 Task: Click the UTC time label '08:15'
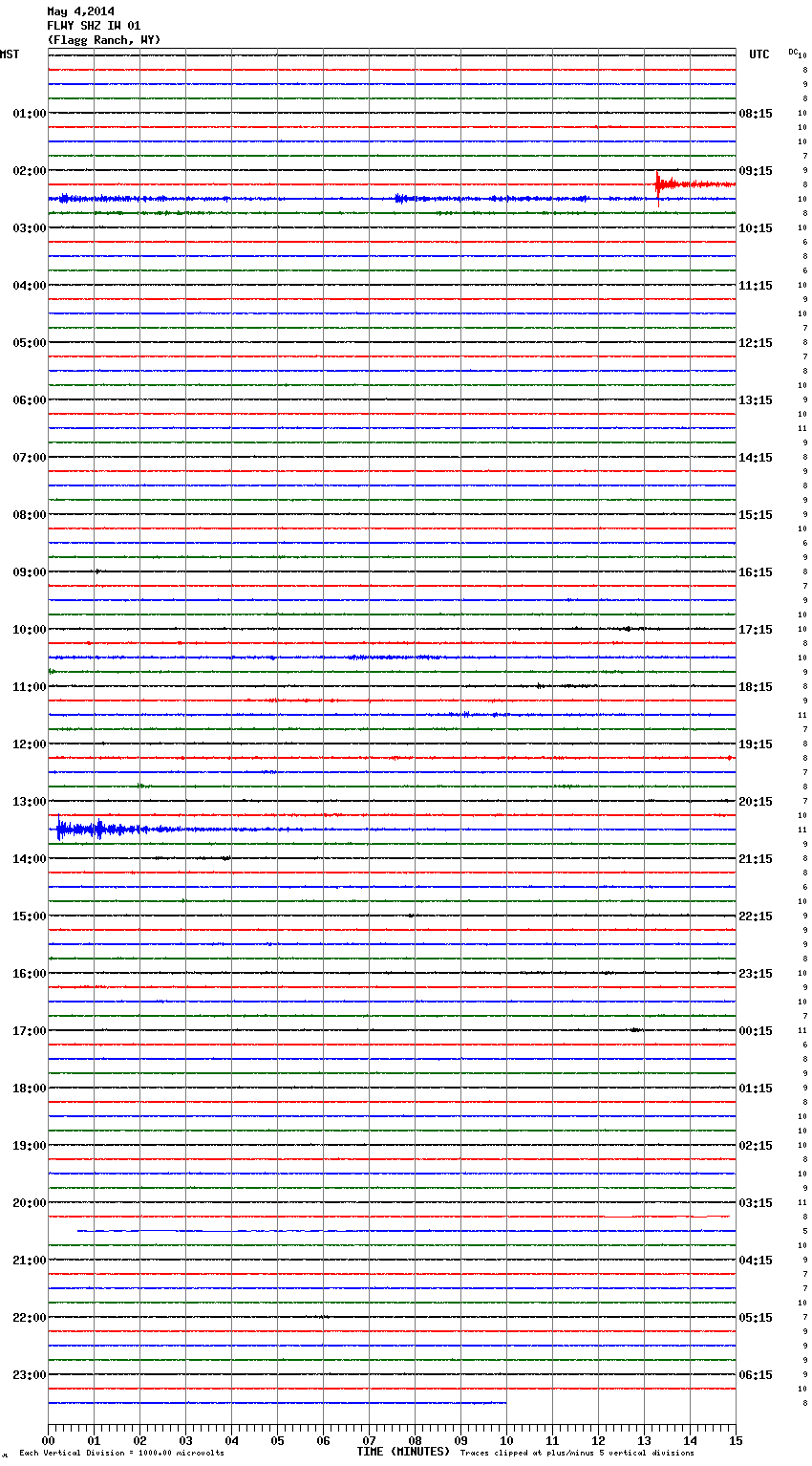coord(756,114)
